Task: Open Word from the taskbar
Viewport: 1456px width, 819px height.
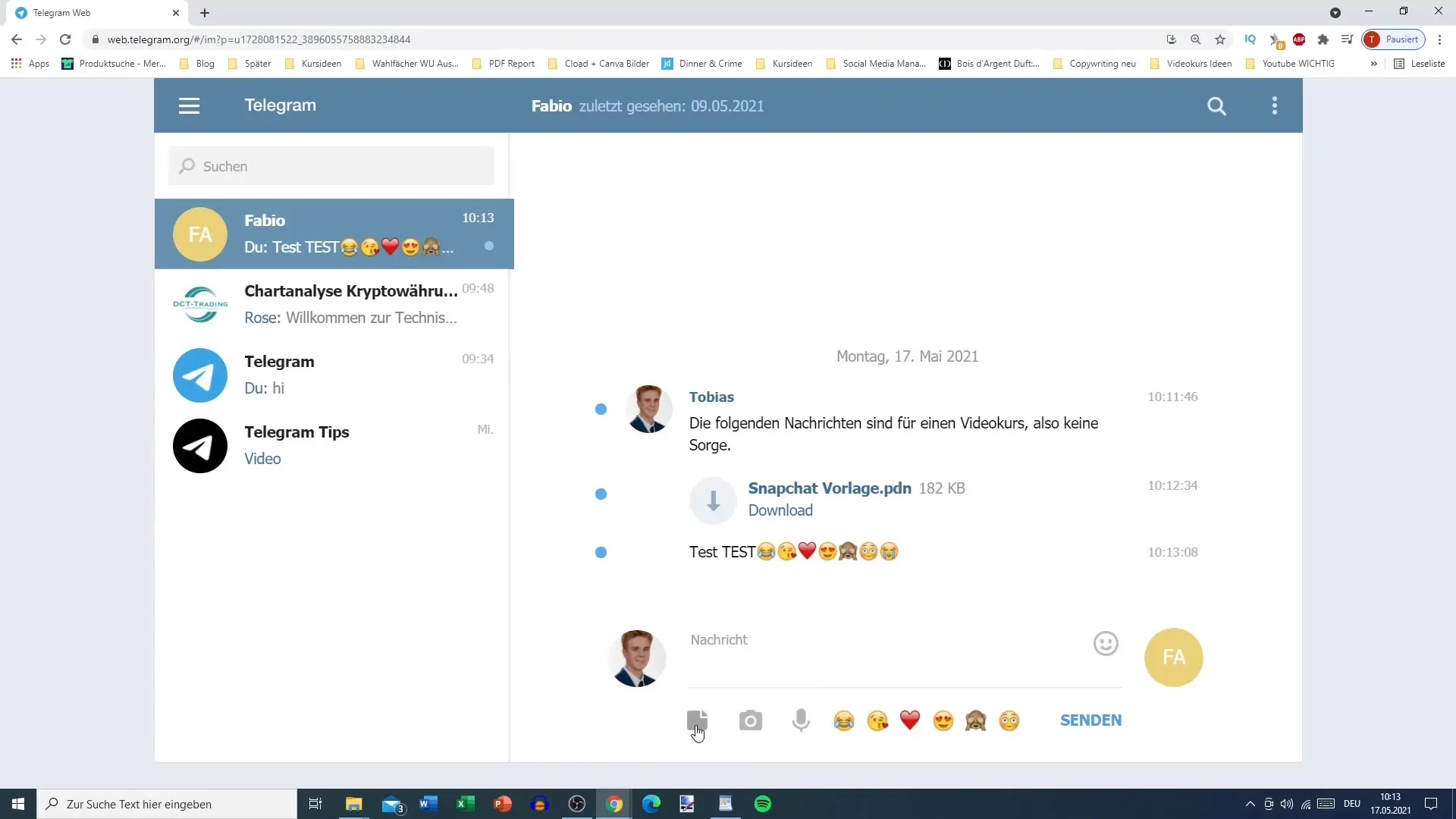Action: coord(428,804)
